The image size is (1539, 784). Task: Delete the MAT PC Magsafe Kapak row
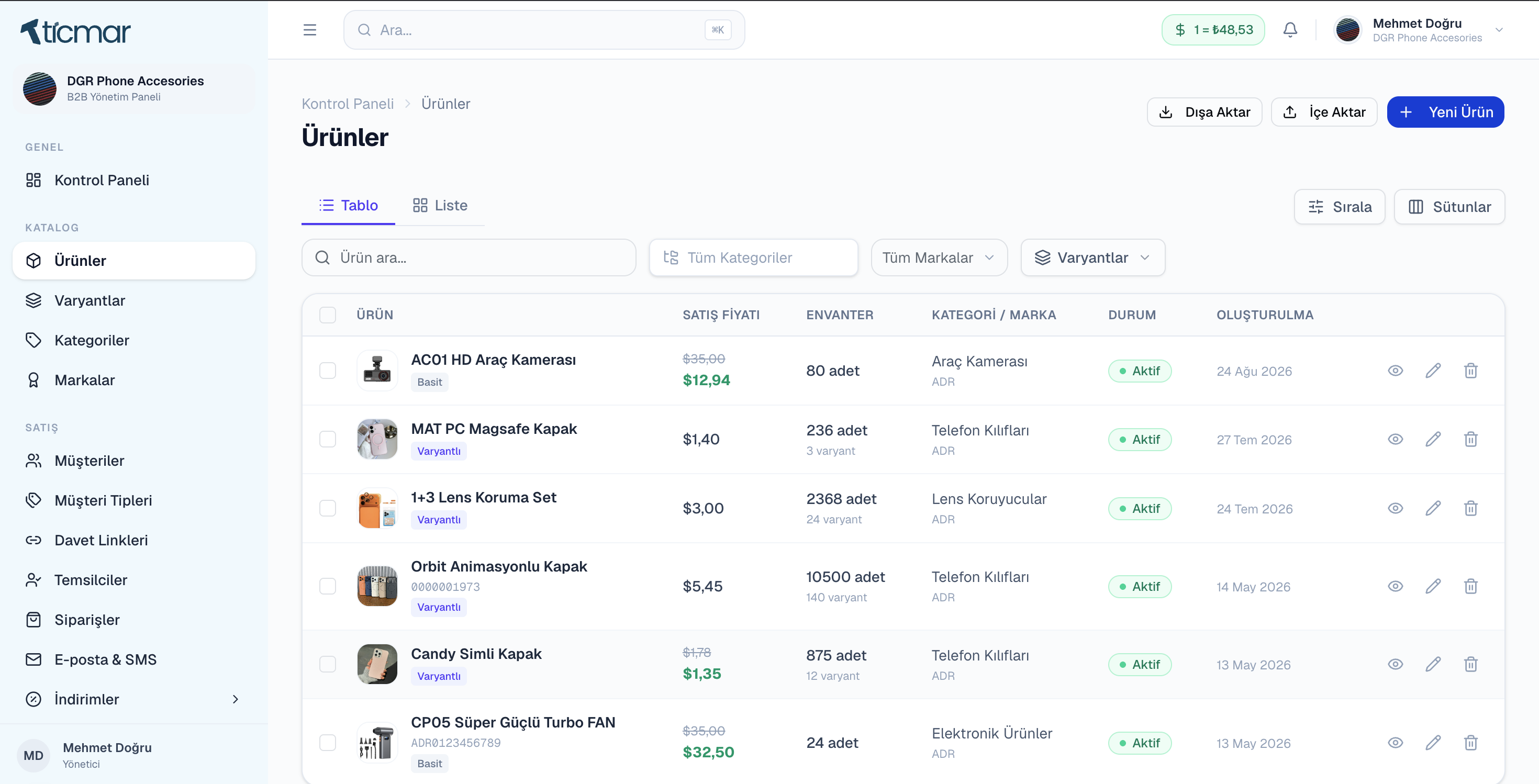(1470, 440)
